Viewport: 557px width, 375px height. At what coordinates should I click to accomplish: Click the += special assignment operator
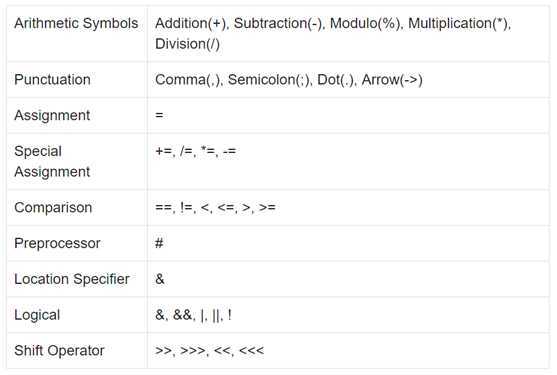click(164, 151)
